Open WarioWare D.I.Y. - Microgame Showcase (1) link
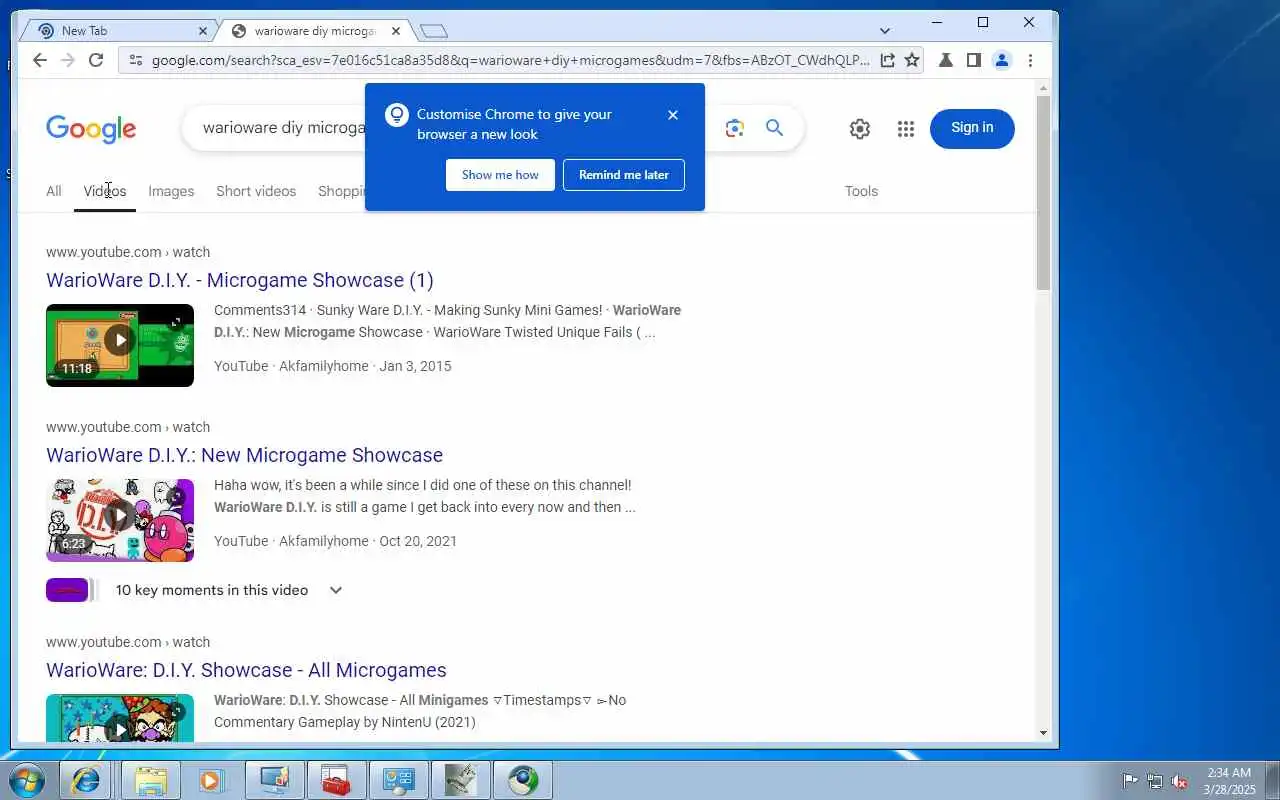Viewport: 1280px width, 800px height. tap(240, 280)
